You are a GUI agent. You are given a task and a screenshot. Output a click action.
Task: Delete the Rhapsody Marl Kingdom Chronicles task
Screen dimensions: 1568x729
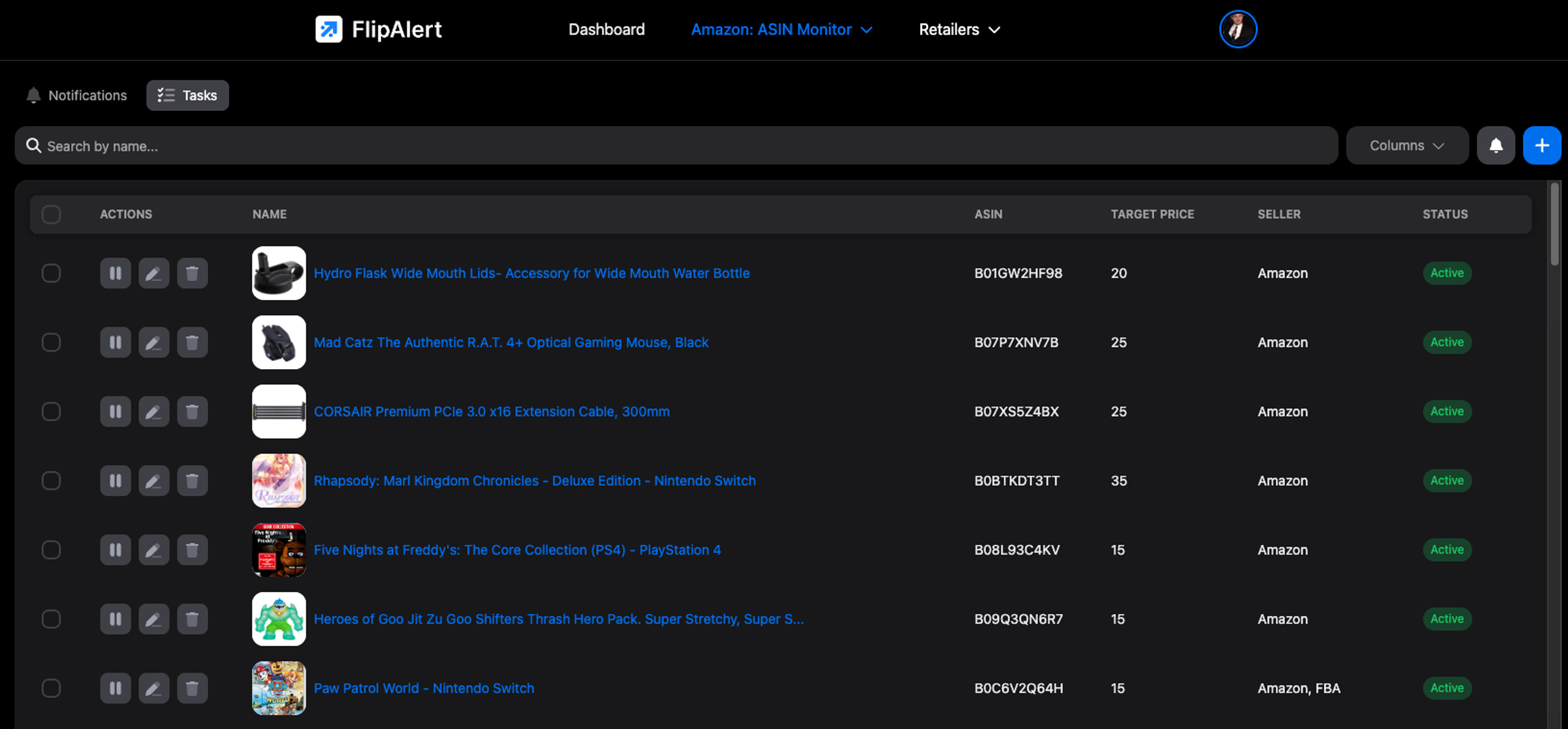tap(192, 480)
